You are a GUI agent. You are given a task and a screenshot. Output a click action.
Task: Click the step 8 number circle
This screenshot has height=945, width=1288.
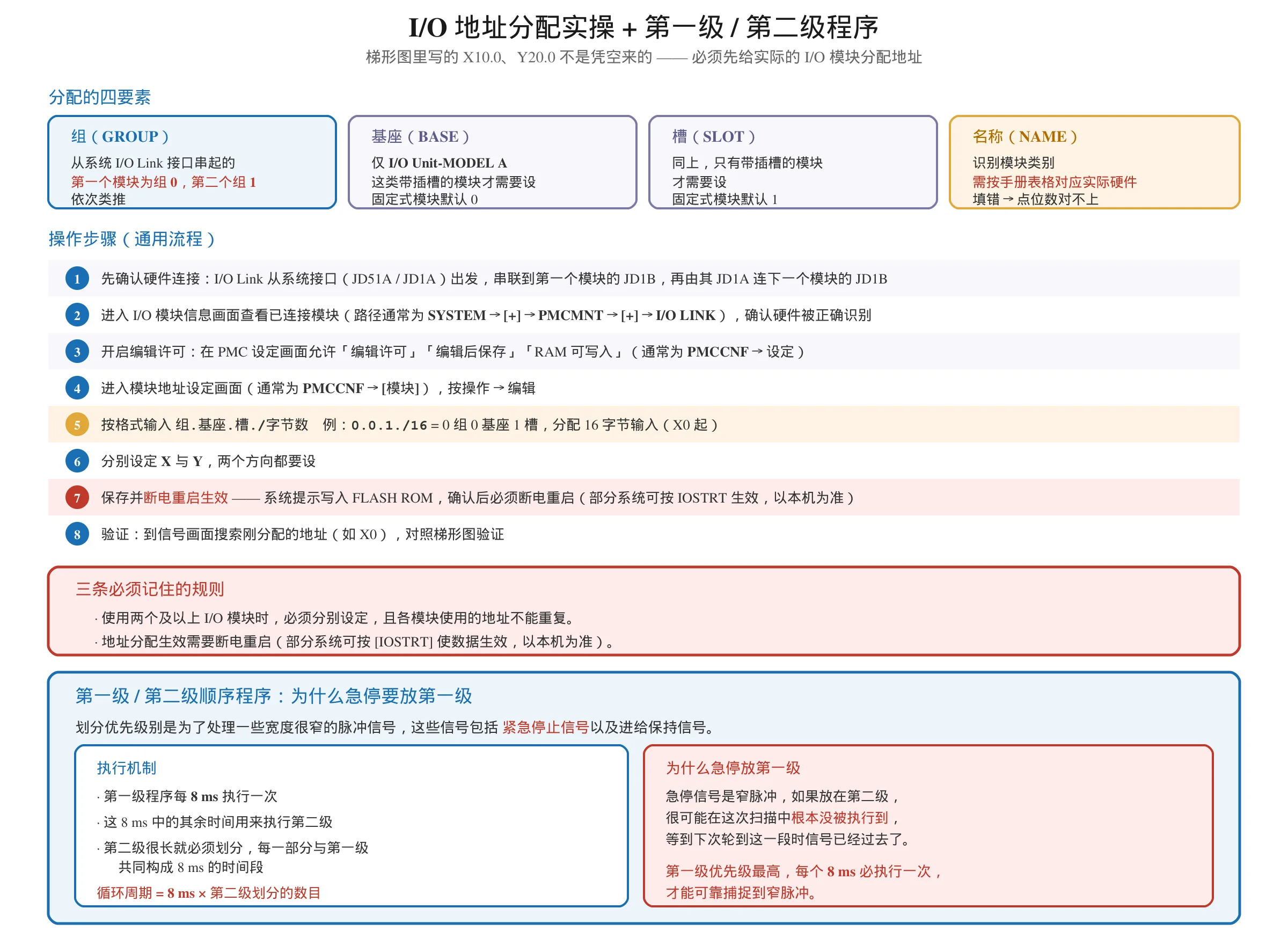77,535
